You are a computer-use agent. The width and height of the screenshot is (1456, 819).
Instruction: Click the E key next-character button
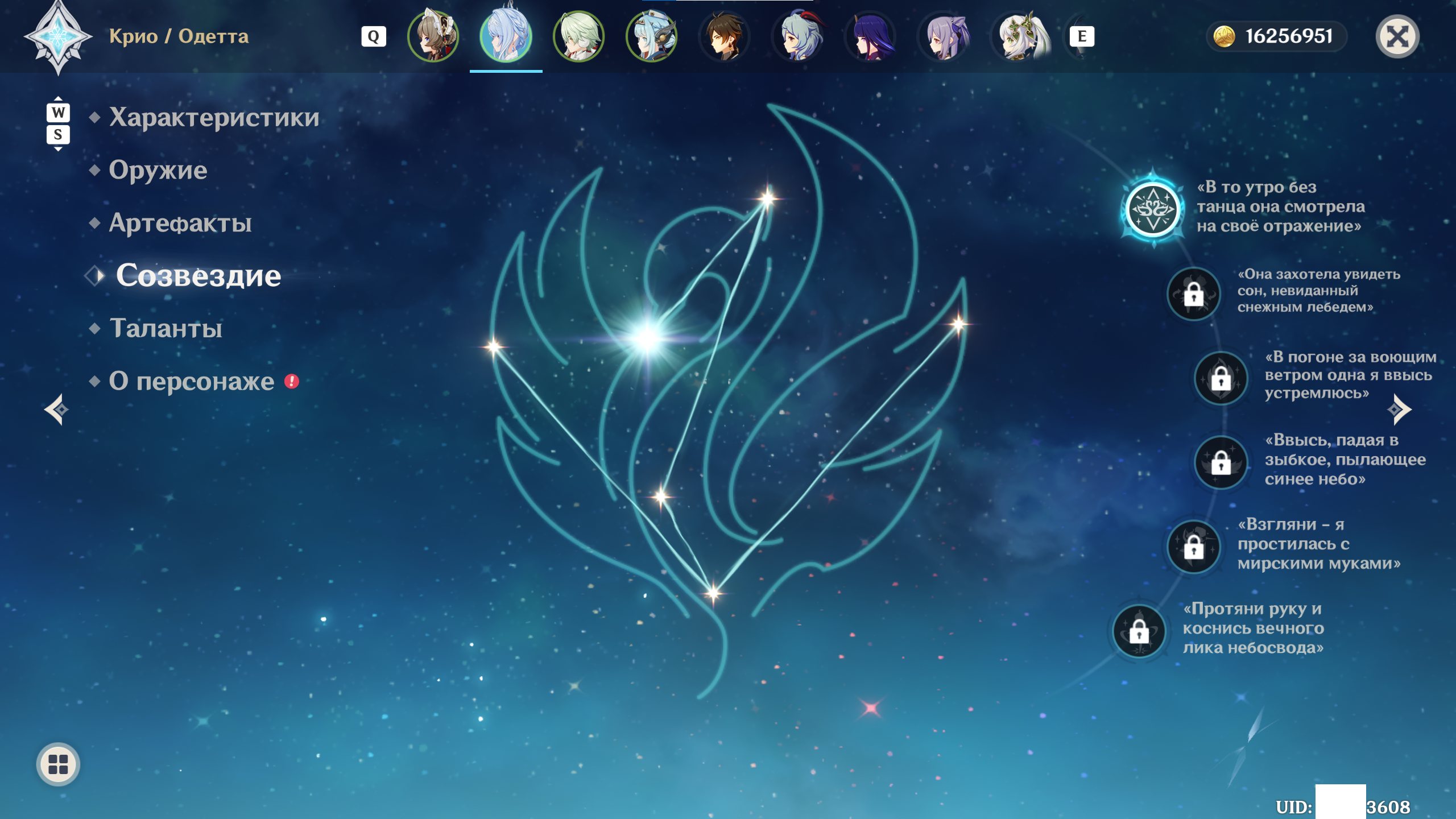coord(1082,36)
